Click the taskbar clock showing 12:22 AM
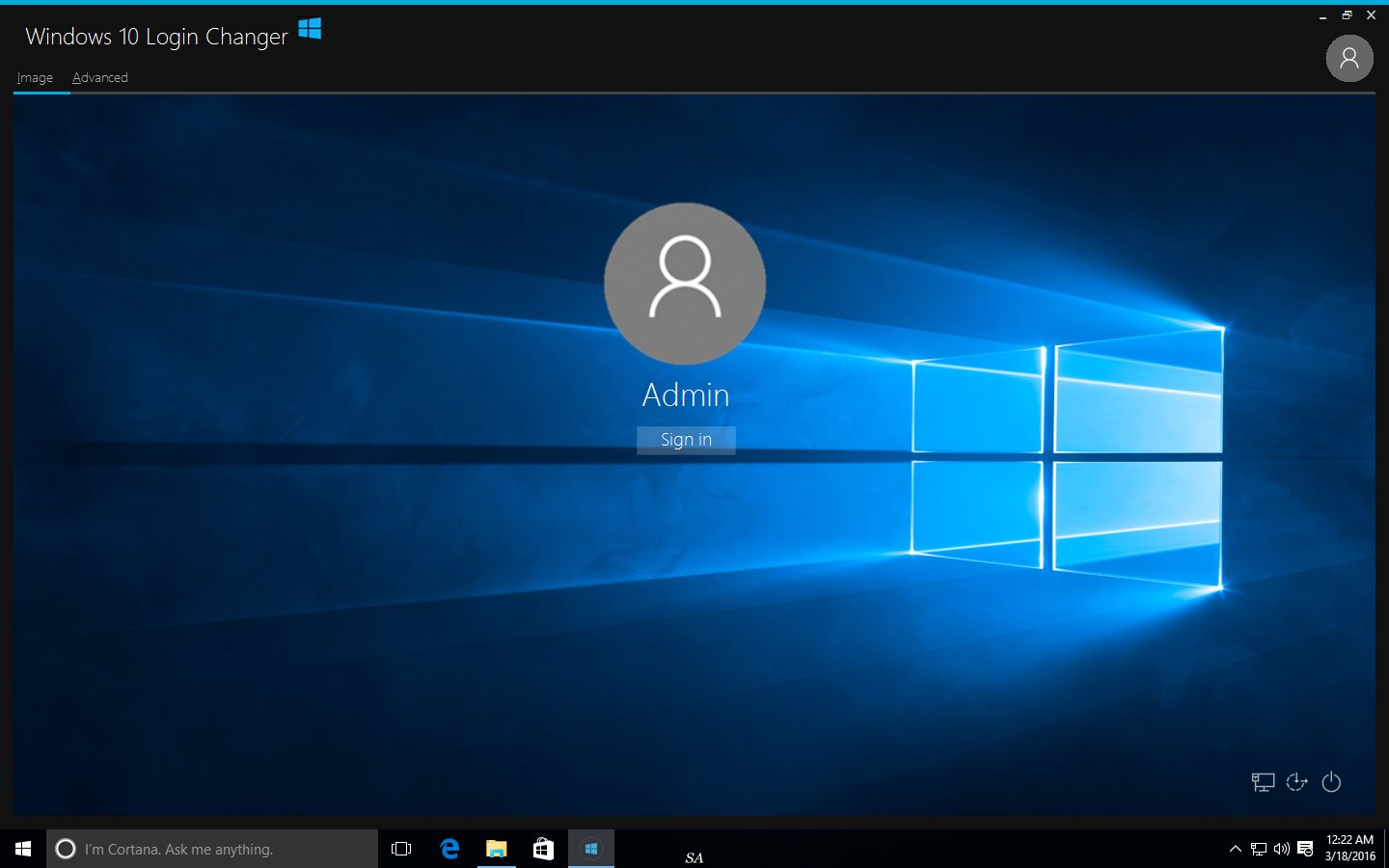 tap(1349, 848)
